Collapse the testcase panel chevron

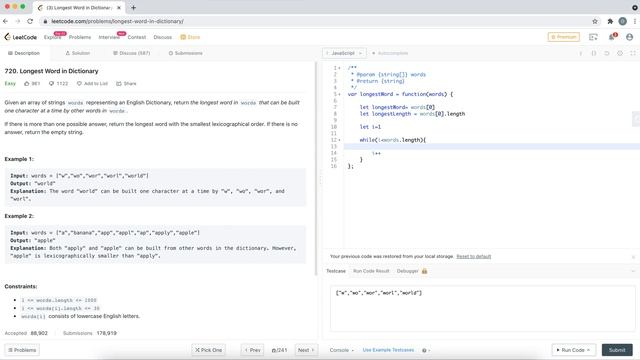coord(633,271)
